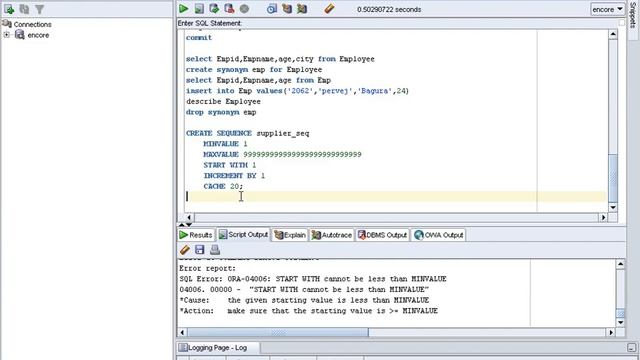Clear script output with the eraser icon
Screen dimensions: 640x360
click(x=184, y=250)
